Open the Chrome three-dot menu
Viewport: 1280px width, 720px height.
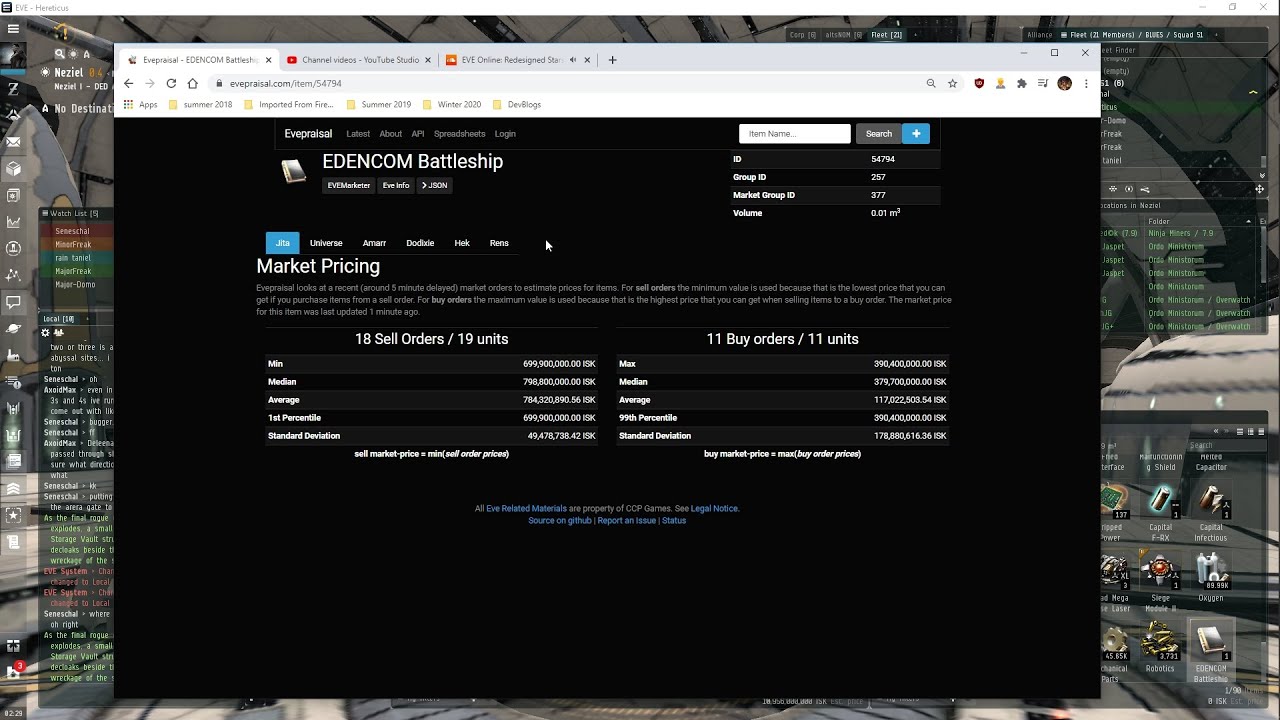[1086, 84]
